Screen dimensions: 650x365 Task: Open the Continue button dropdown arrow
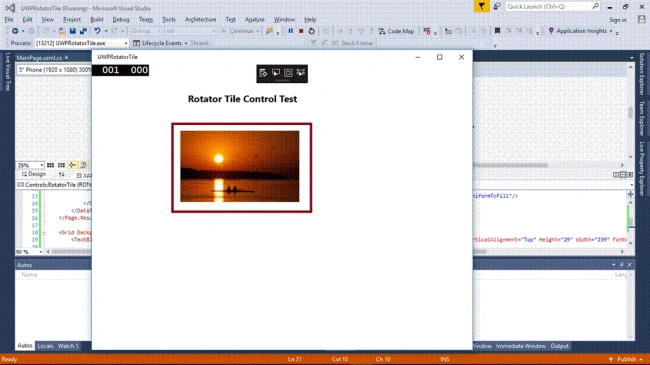click(257, 31)
